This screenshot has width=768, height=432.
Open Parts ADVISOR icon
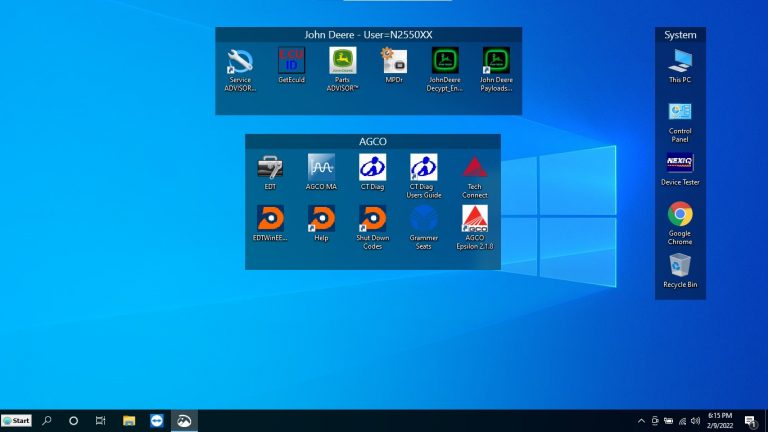342,62
